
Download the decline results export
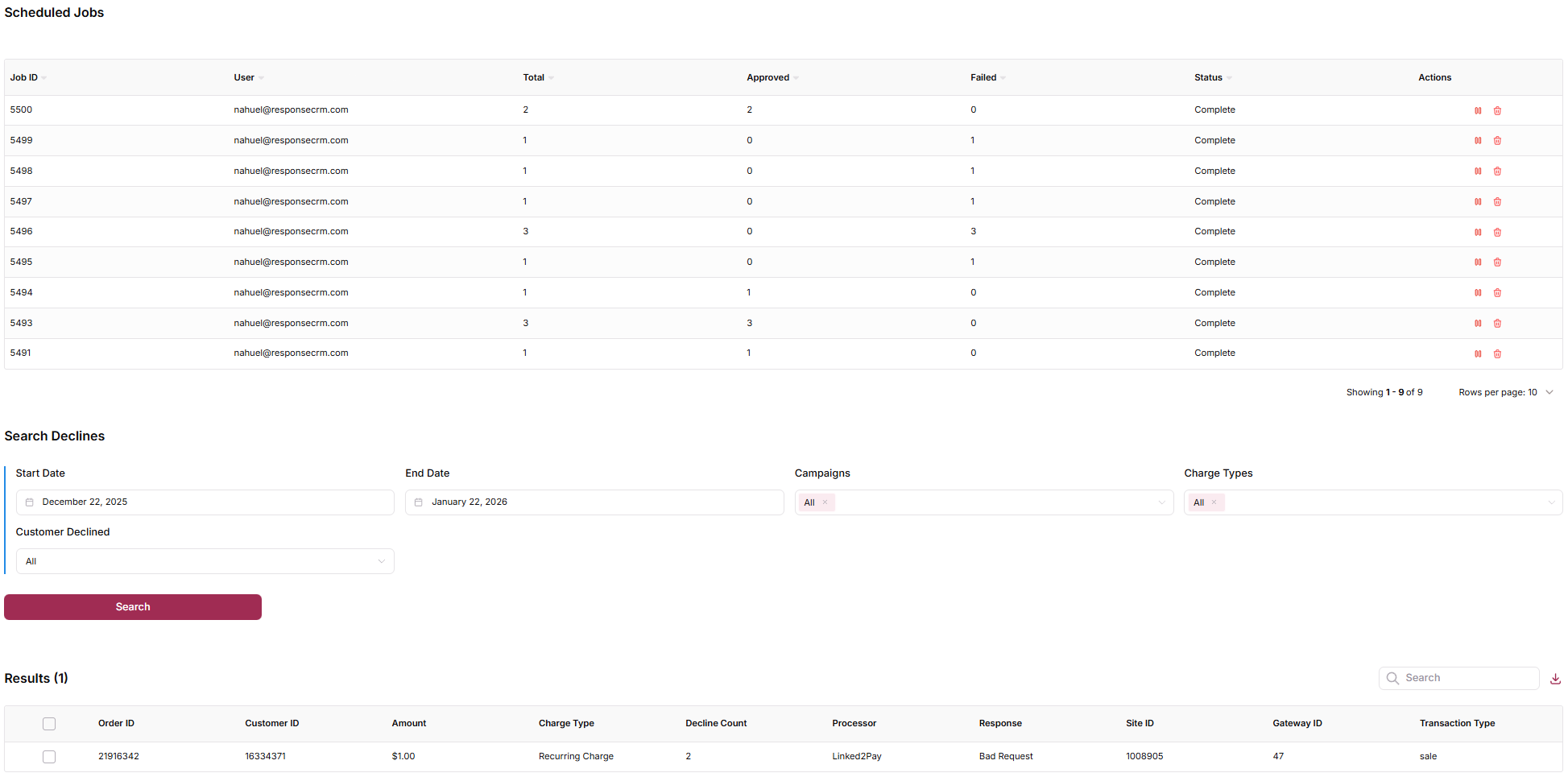coord(1555,679)
